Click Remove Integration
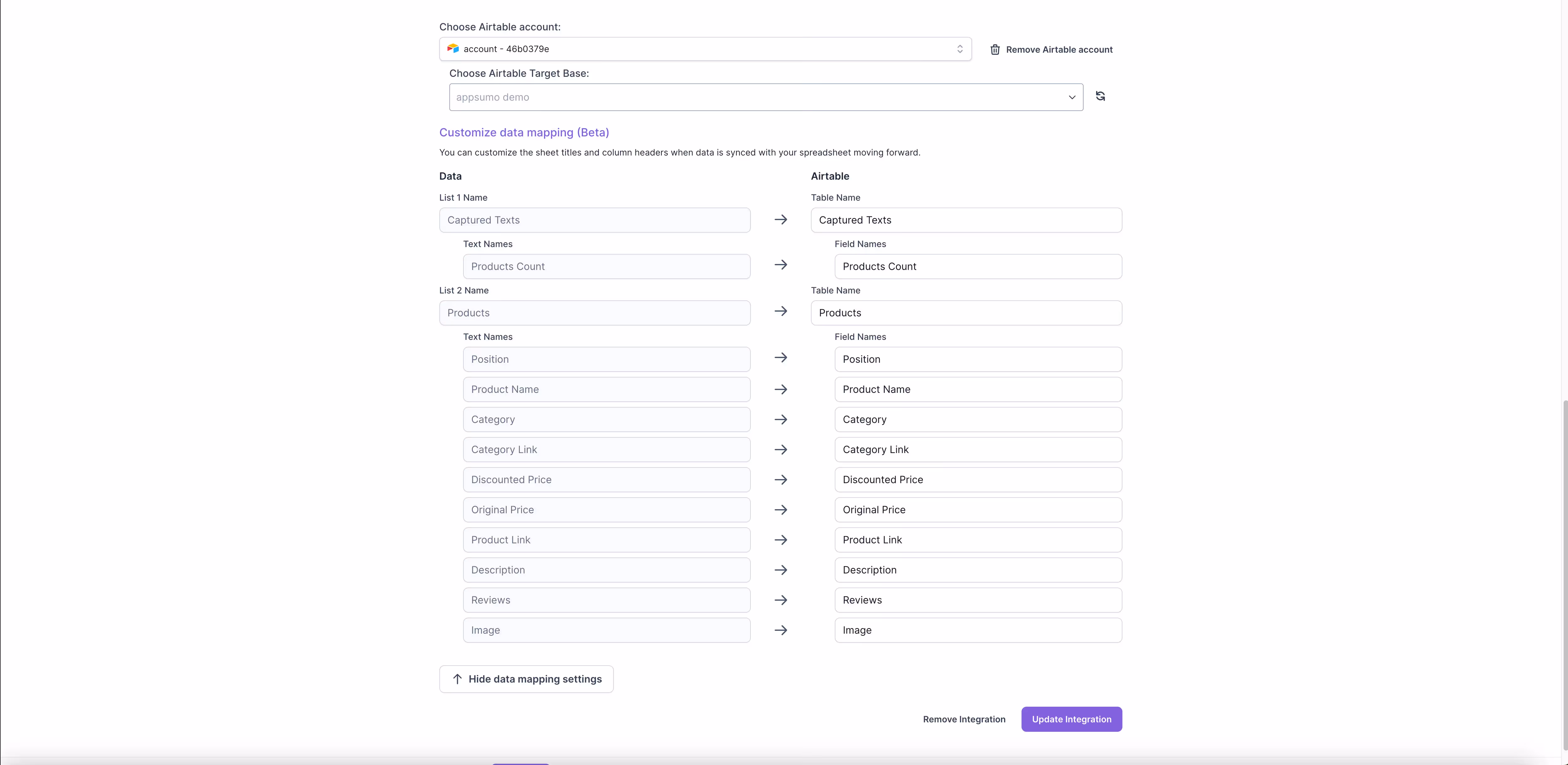 tap(964, 719)
